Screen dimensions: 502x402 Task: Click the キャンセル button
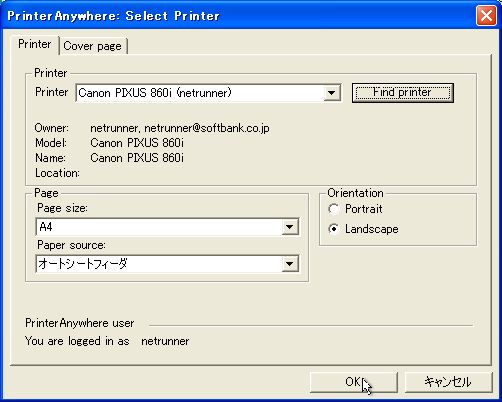448,382
